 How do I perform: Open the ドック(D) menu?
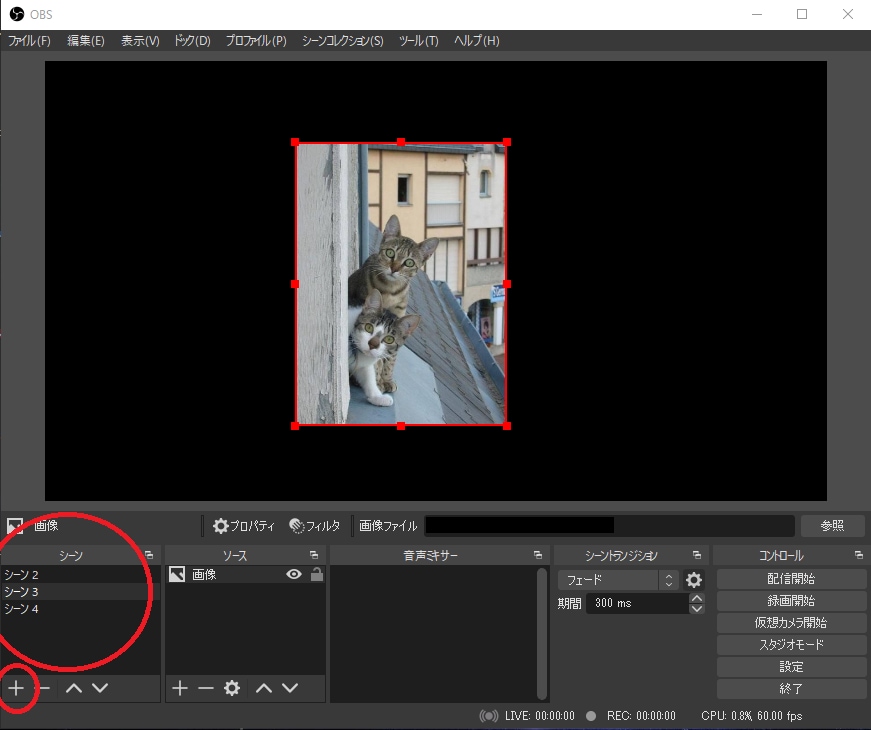tap(192, 41)
